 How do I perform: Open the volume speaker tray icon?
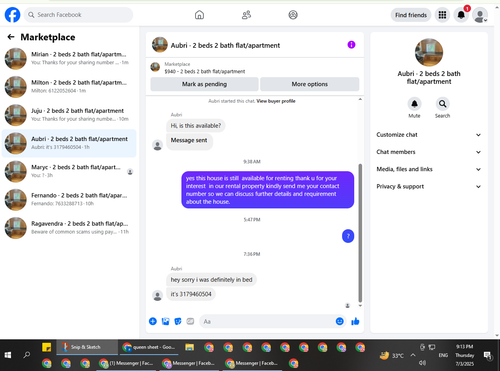[422, 363]
